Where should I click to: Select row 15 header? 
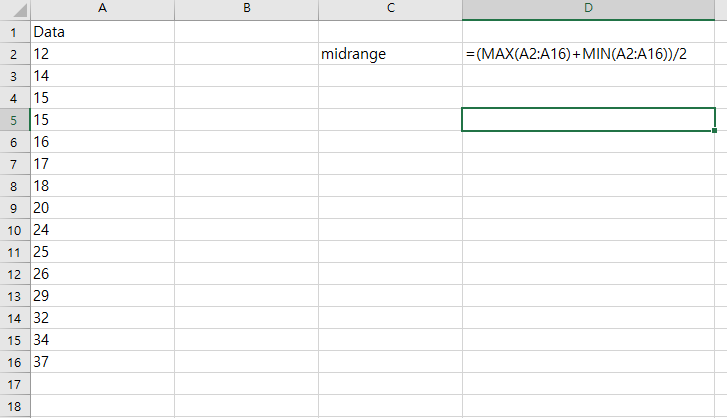(15, 340)
